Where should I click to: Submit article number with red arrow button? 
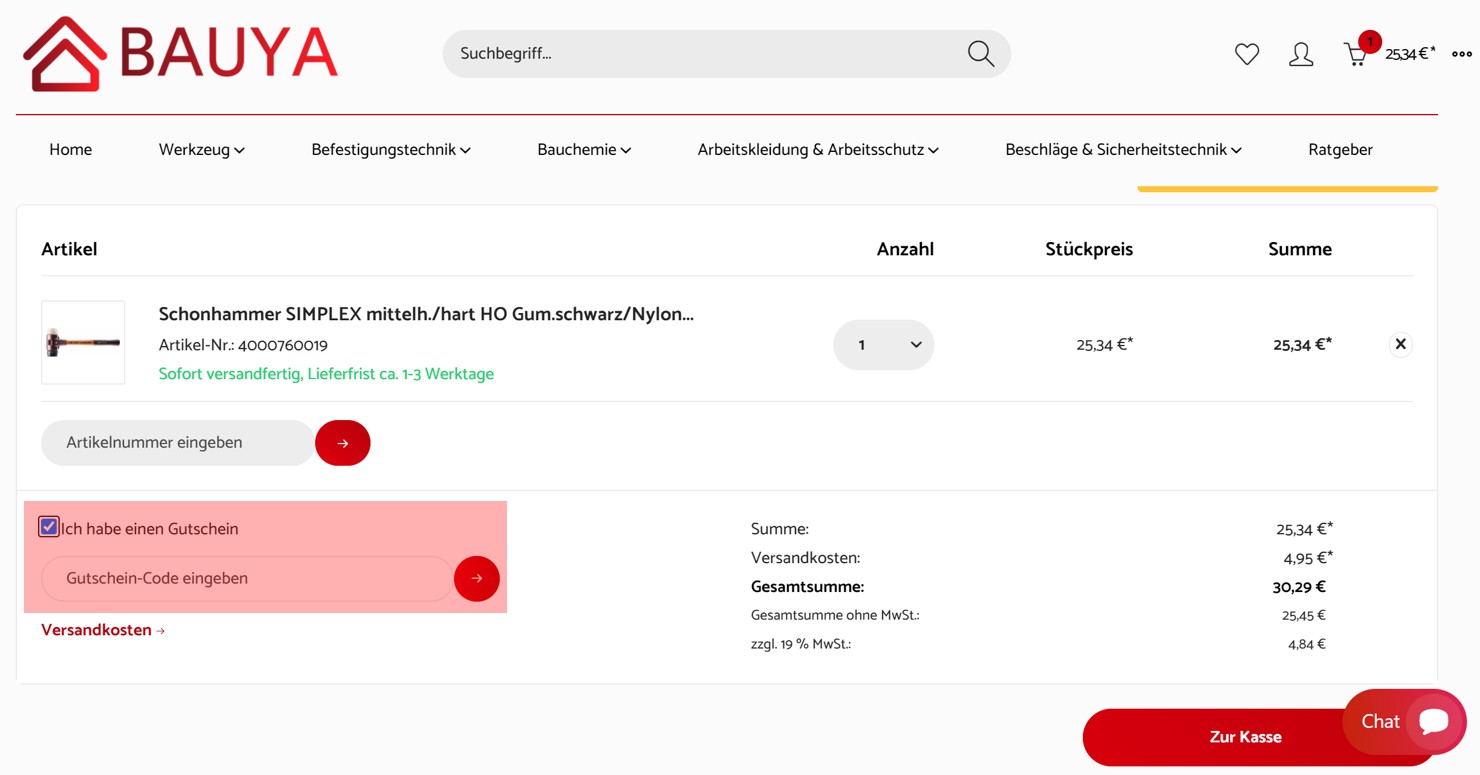[343, 443]
